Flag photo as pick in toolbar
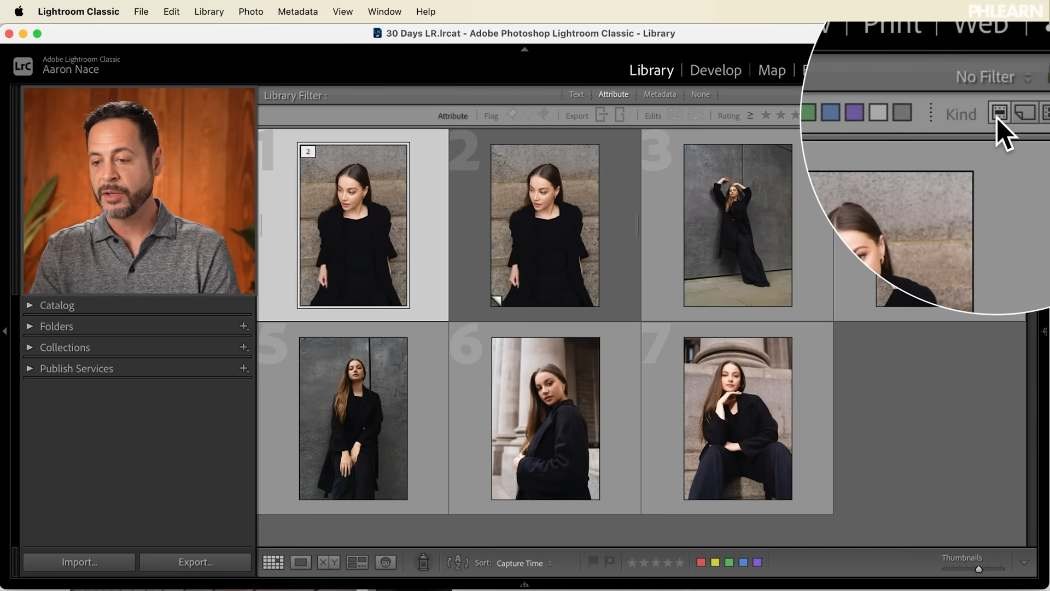1050x591 pixels. 593,561
